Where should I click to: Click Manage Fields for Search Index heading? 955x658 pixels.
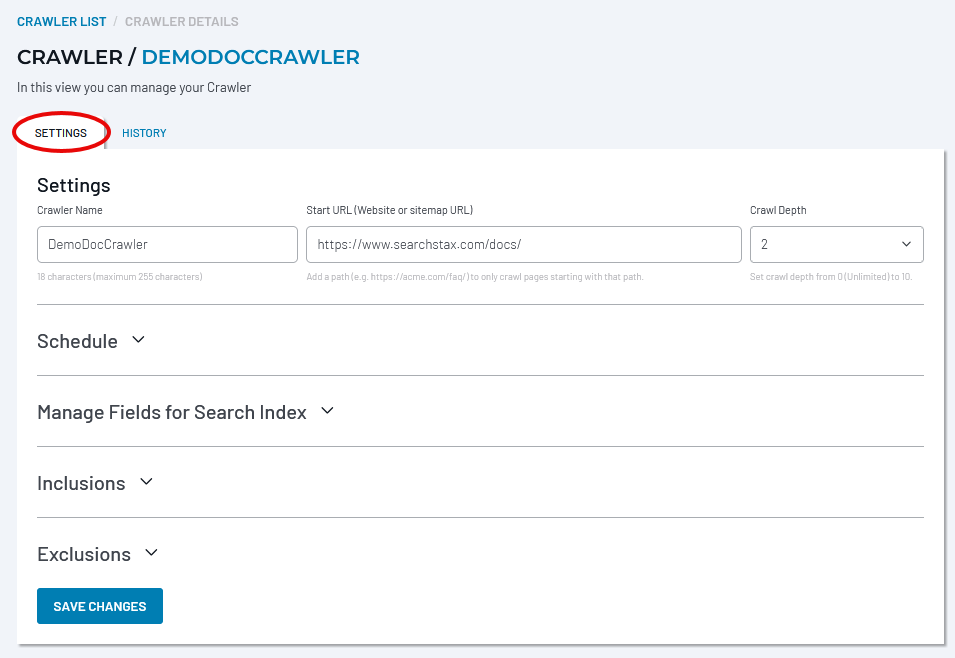click(172, 412)
